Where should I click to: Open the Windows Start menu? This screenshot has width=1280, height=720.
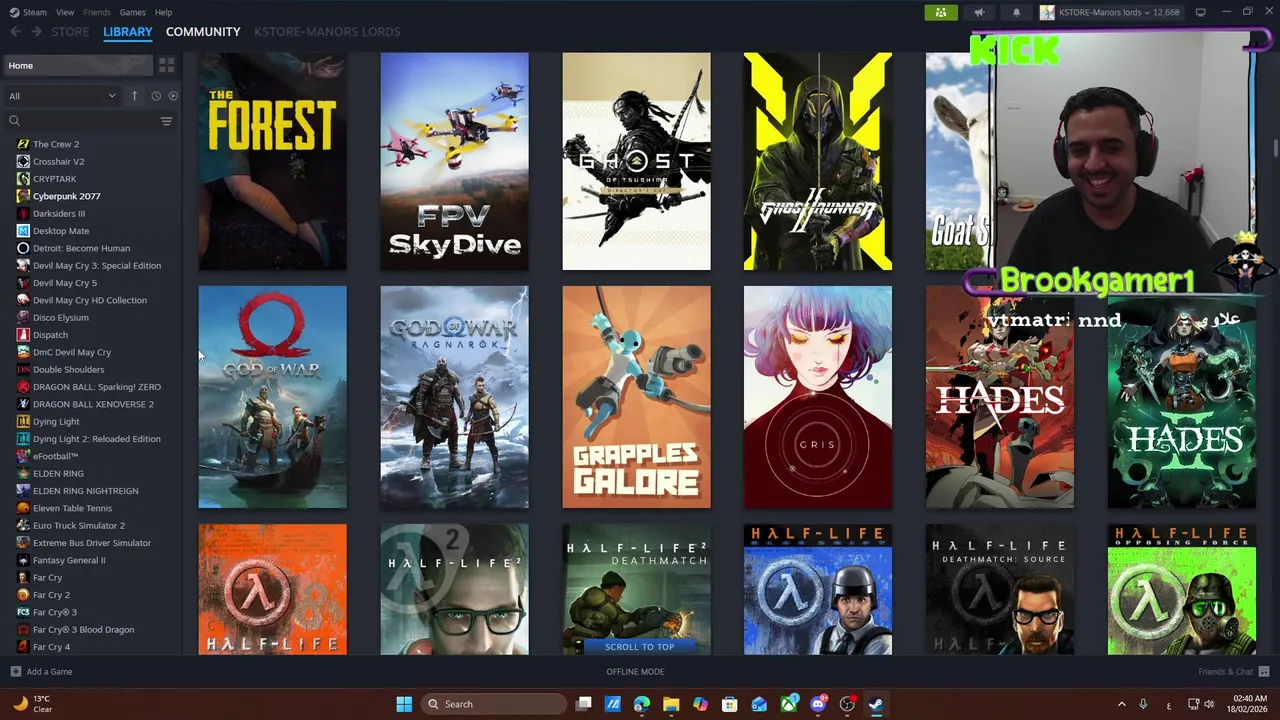[x=404, y=704]
